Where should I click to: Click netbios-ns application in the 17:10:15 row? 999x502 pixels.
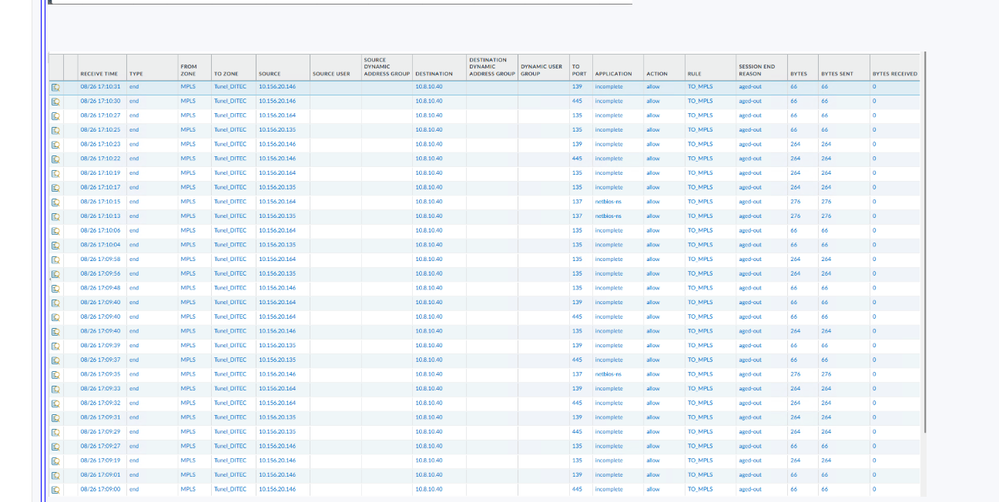click(x=608, y=202)
